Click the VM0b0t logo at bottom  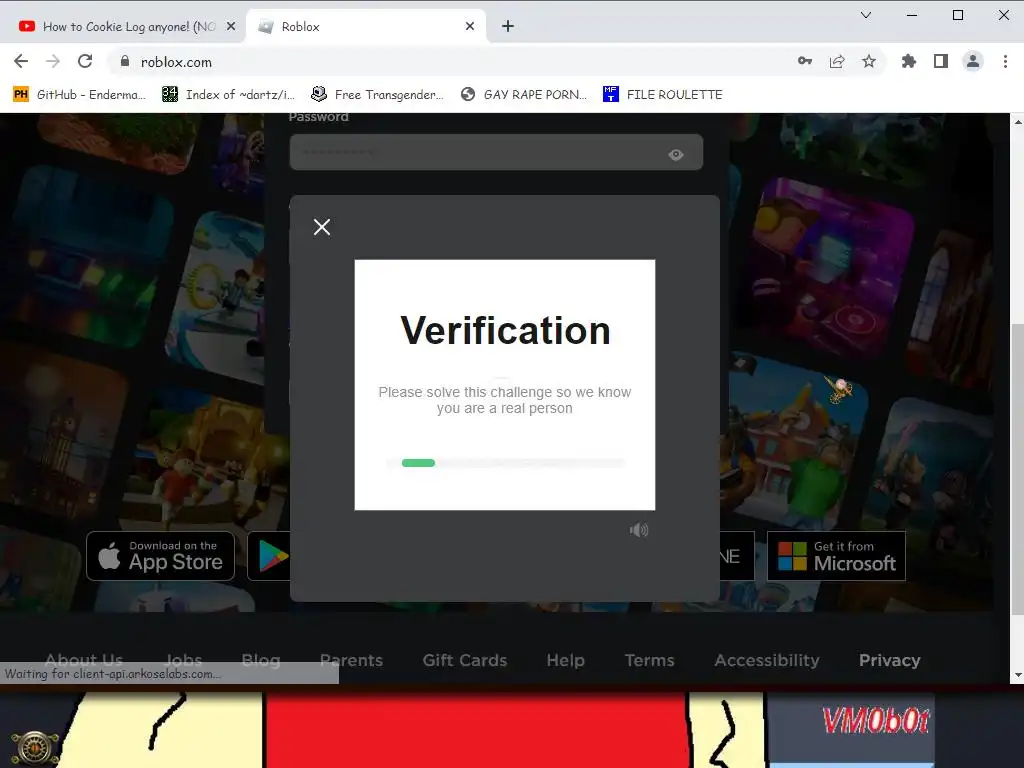876,721
